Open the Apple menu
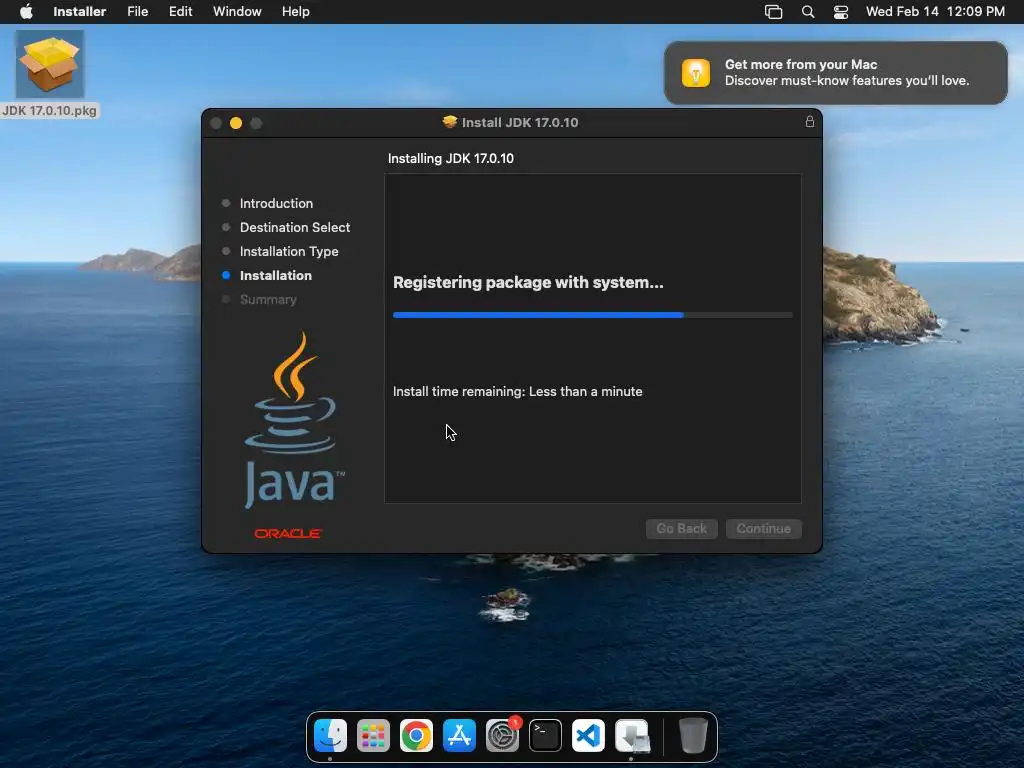Screen dimensions: 1024x768 (26, 12)
